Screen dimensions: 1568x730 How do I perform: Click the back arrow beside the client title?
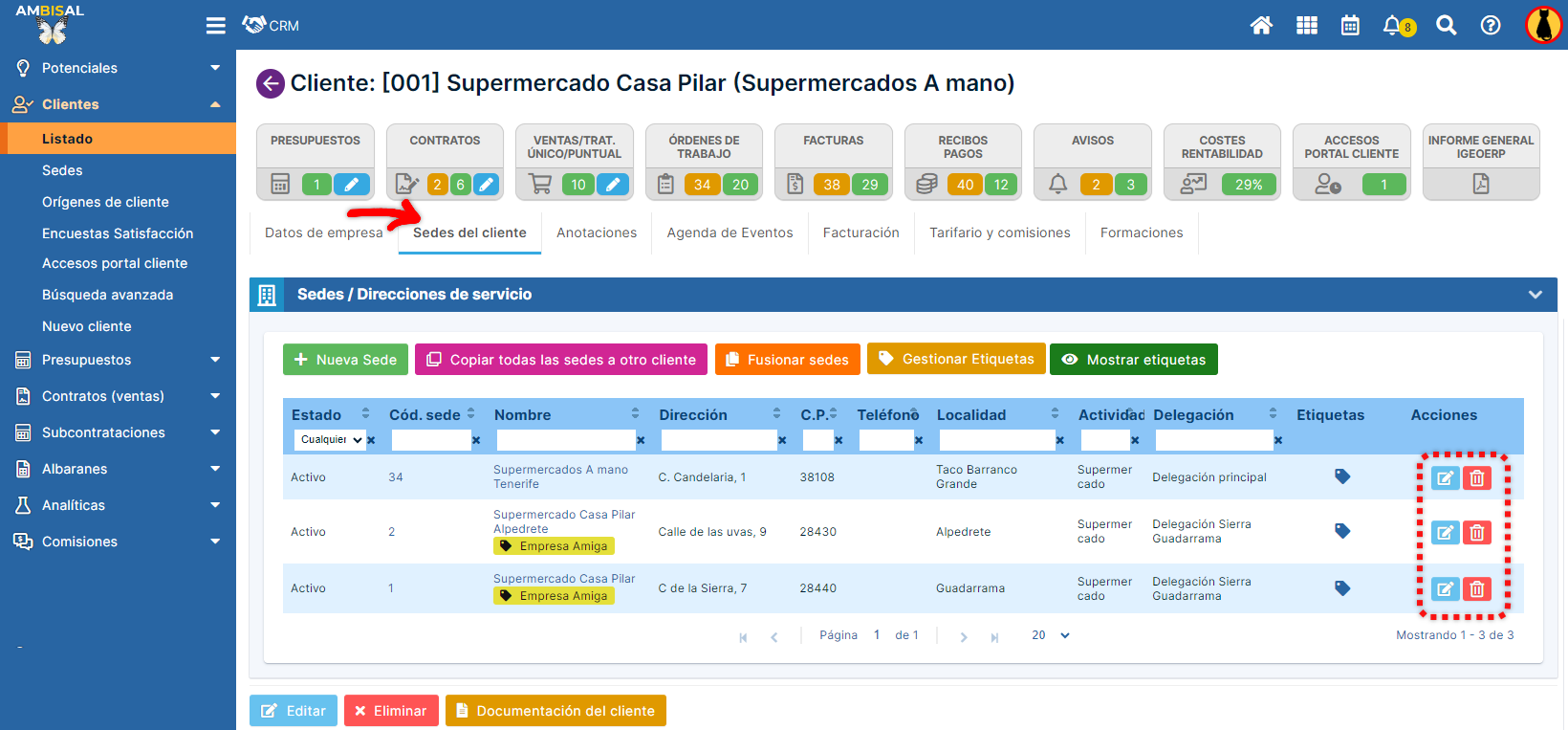point(271,84)
